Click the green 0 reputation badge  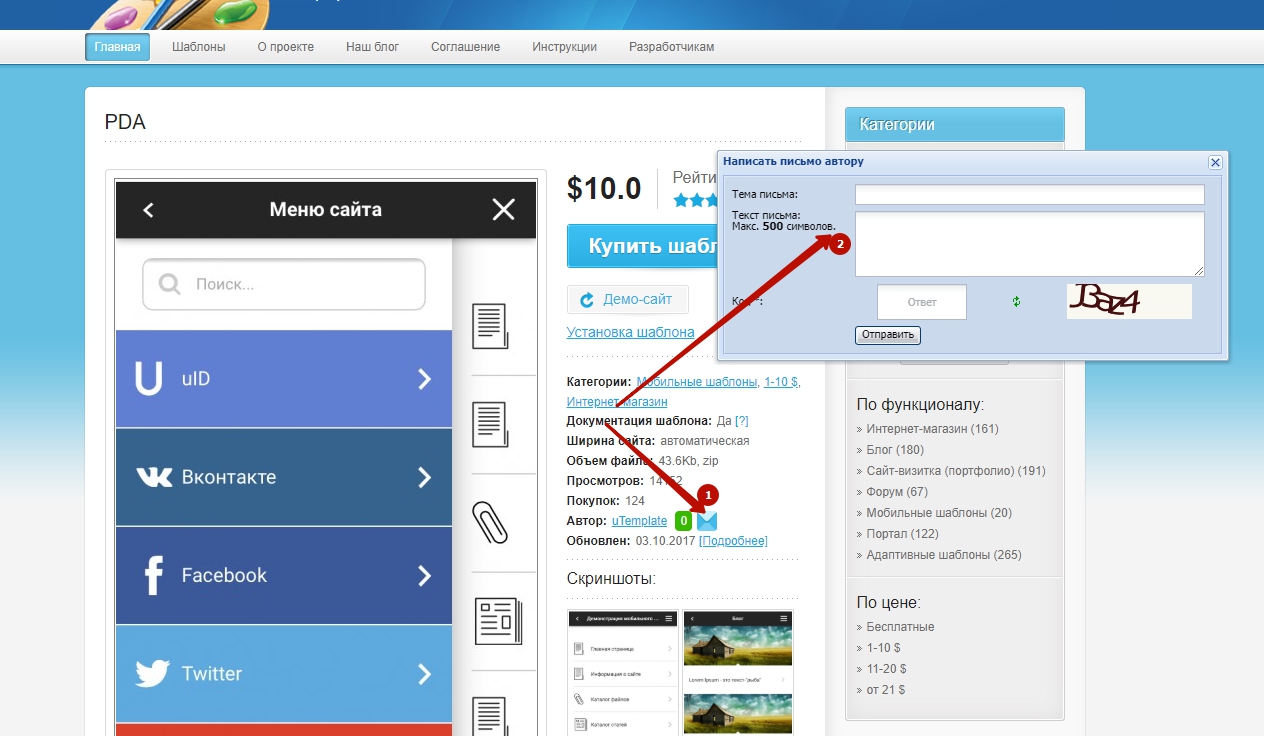pos(683,521)
